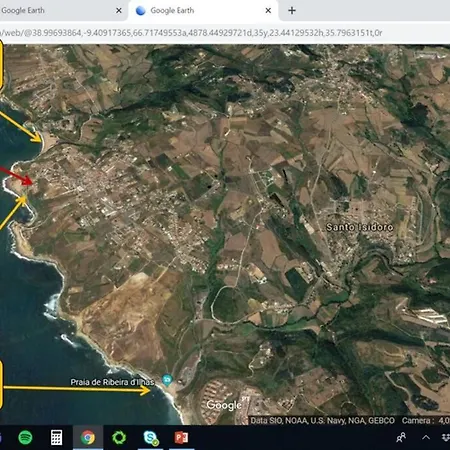
Task: Close the active Google Earth tab
Action: [268, 11]
